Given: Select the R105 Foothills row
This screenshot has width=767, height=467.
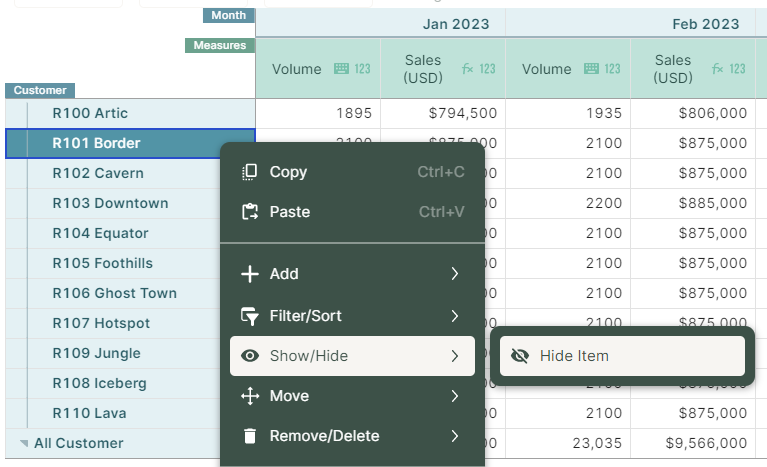Looking at the screenshot, I should [x=113, y=263].
